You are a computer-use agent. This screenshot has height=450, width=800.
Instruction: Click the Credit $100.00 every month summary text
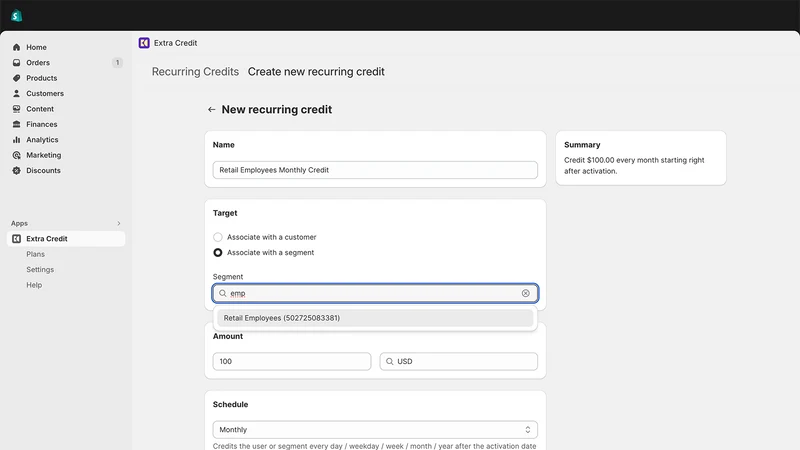[634, 165]
